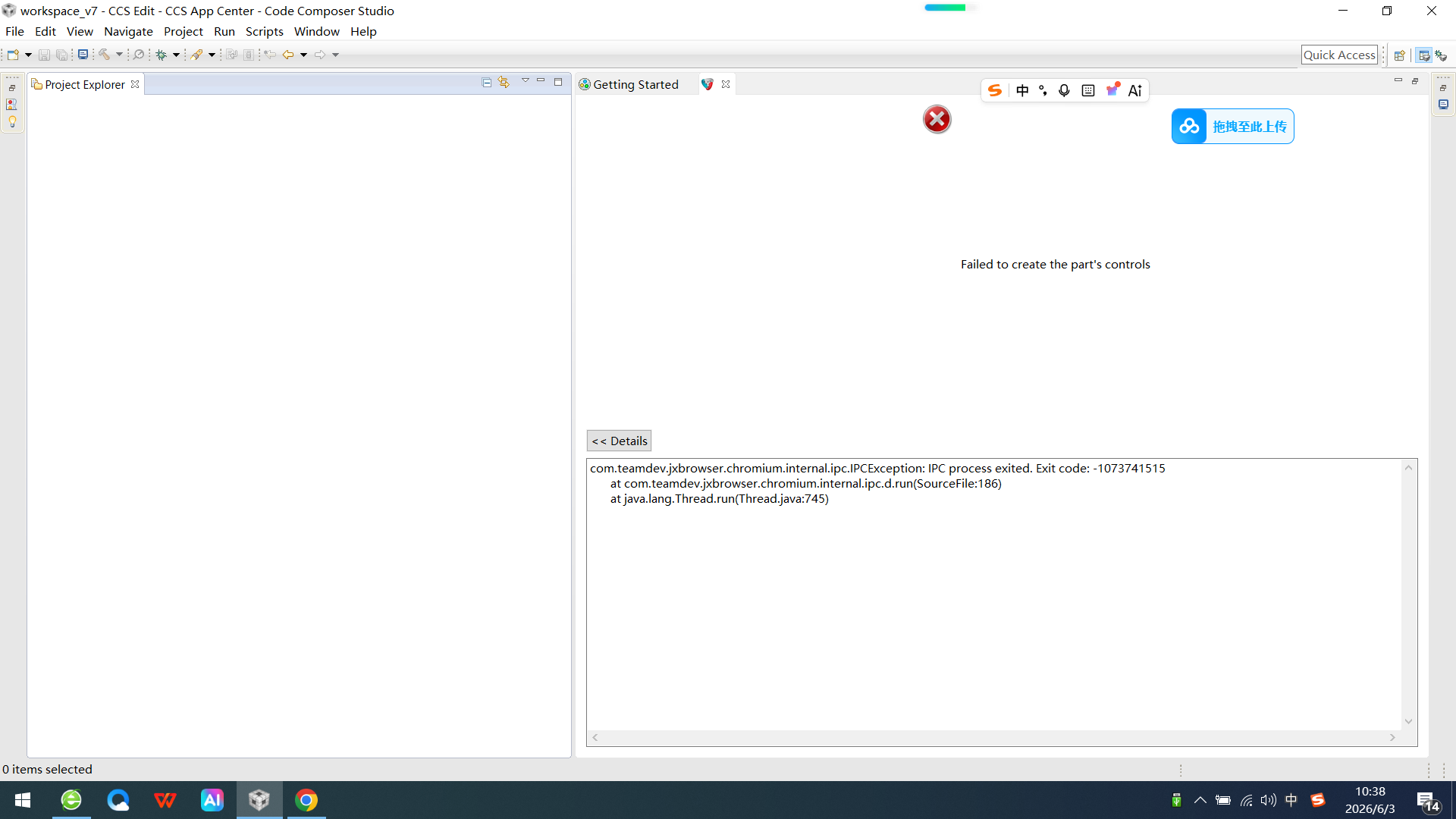Click the greyed word-wrap toolbar icon
Screen dimensions: 1456x819
point(232,55)
